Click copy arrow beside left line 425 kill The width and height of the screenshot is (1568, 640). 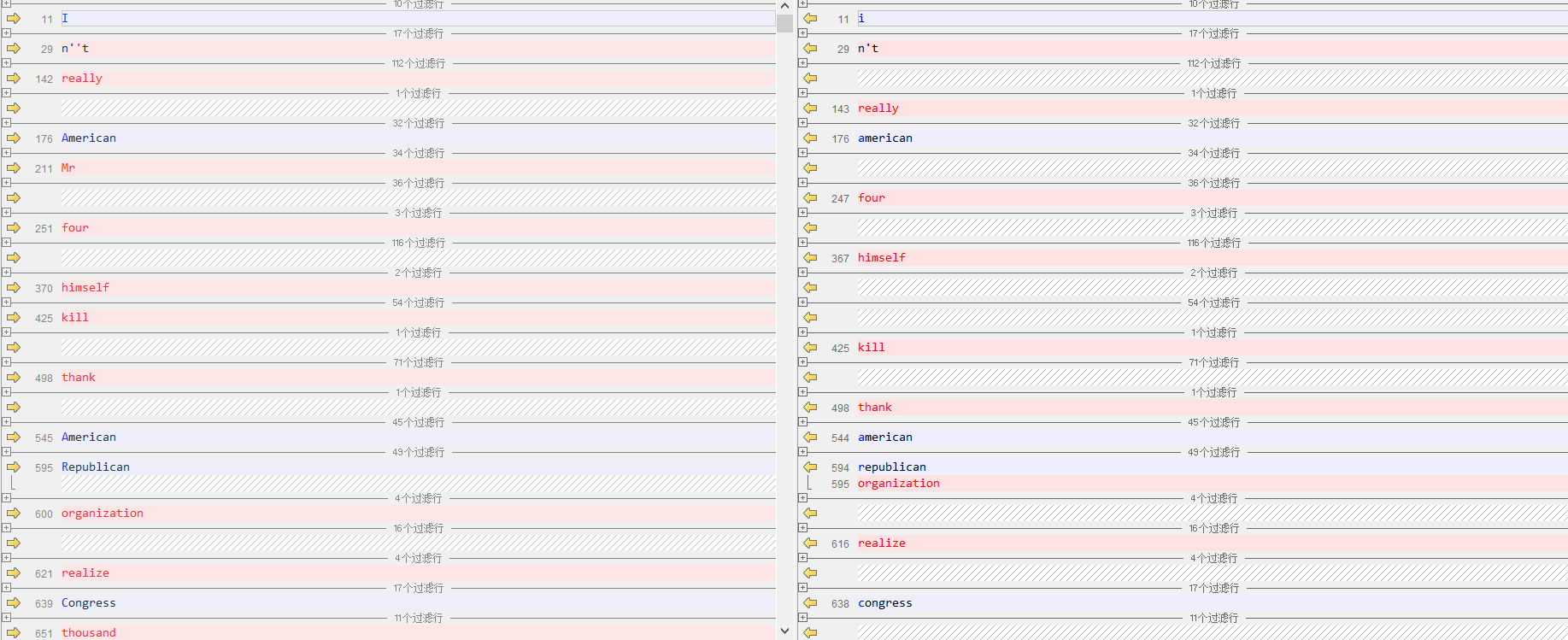coord(14,318)
